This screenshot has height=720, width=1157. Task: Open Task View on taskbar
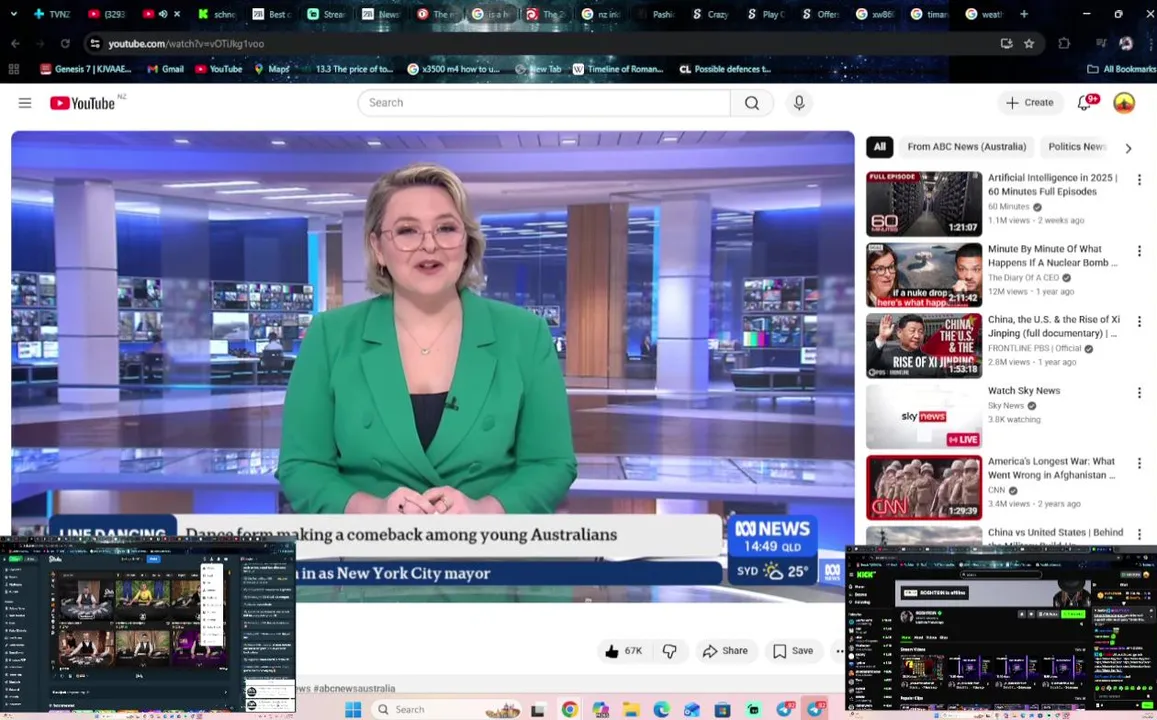(x=538, y=710)
